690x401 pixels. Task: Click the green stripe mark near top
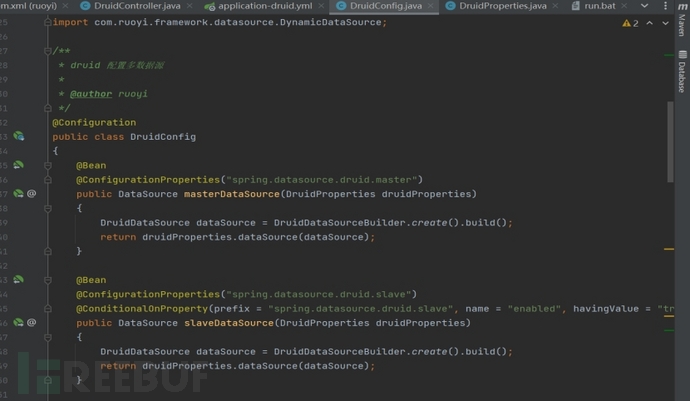669,55
